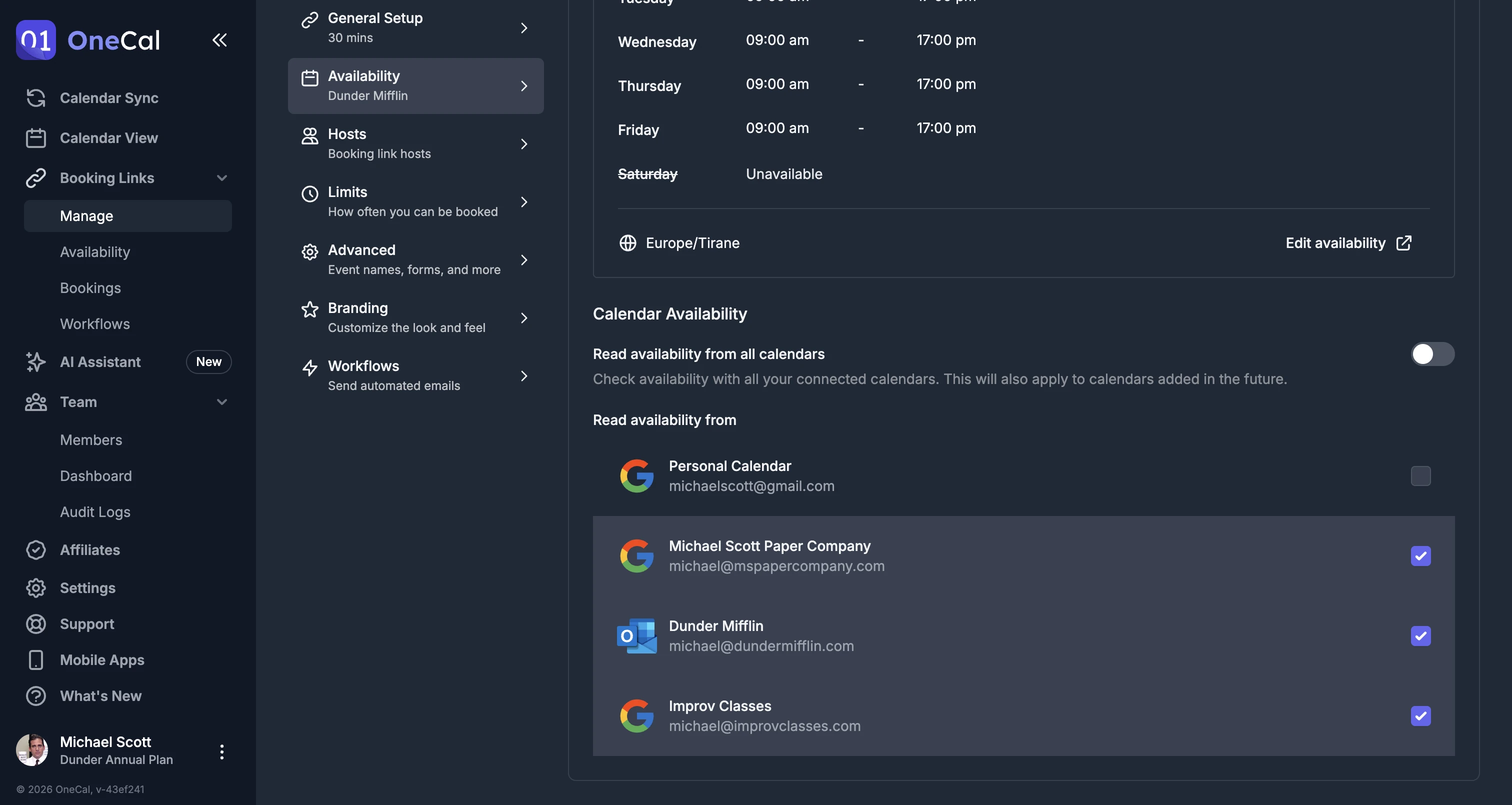Click the external link icon beside Edit availability

click(1403, 243)
